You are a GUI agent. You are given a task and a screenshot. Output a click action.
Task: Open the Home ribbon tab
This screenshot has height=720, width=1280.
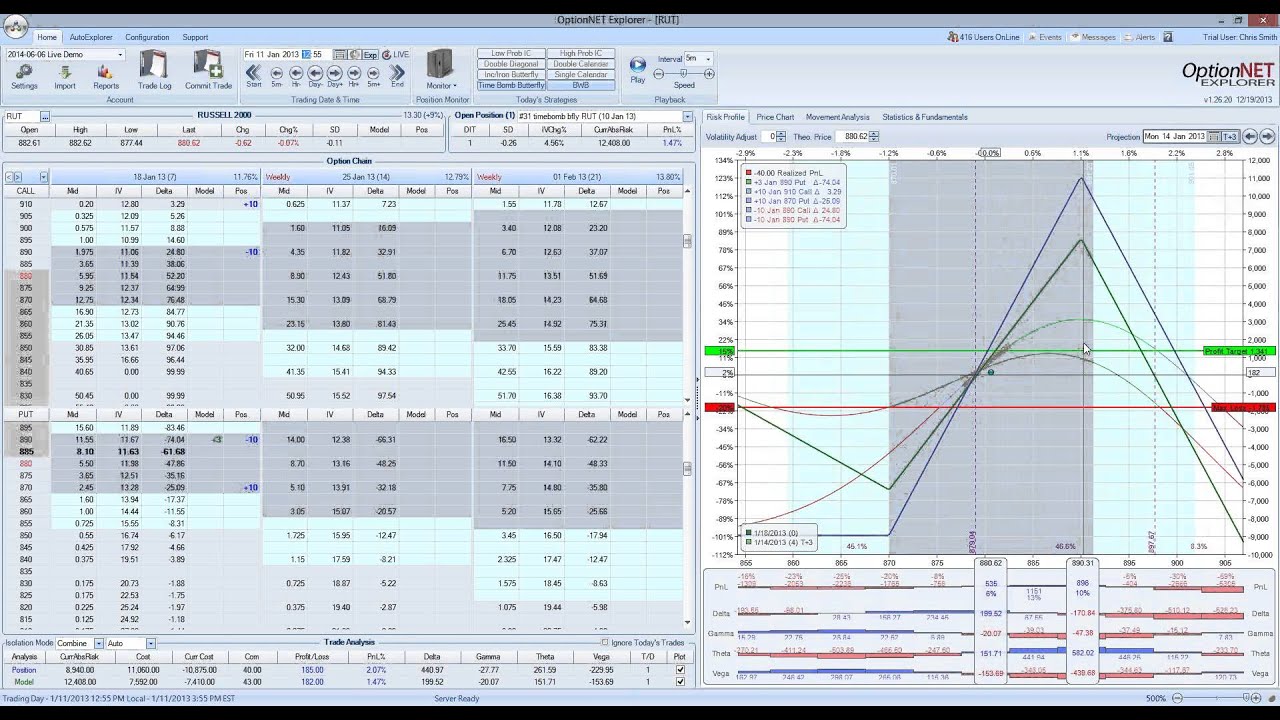coord(46,37)
